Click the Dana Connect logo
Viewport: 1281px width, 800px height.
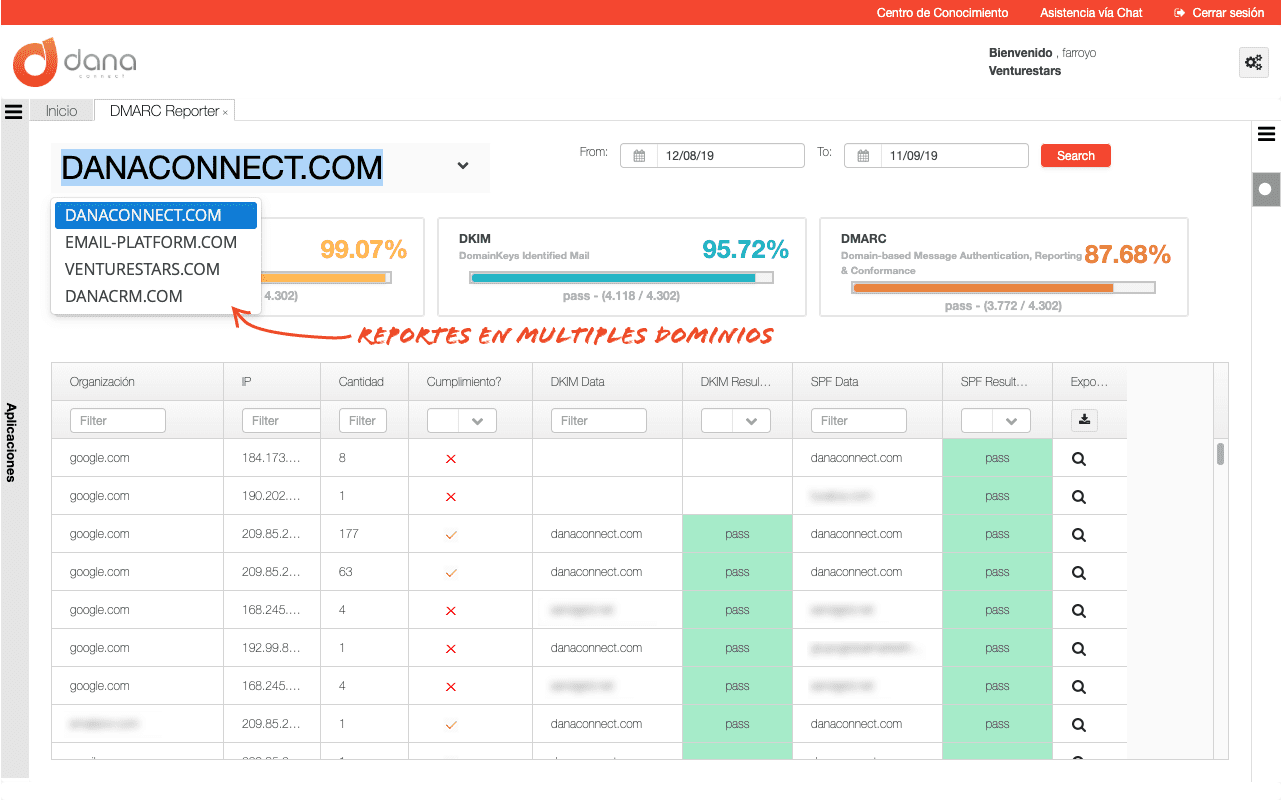(x=75, y=63)
